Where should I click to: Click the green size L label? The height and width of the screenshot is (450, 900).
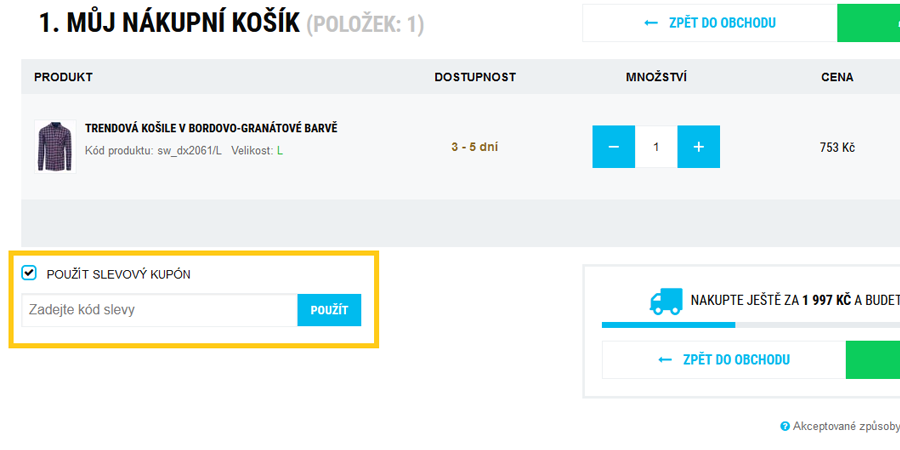click(280, 150)
